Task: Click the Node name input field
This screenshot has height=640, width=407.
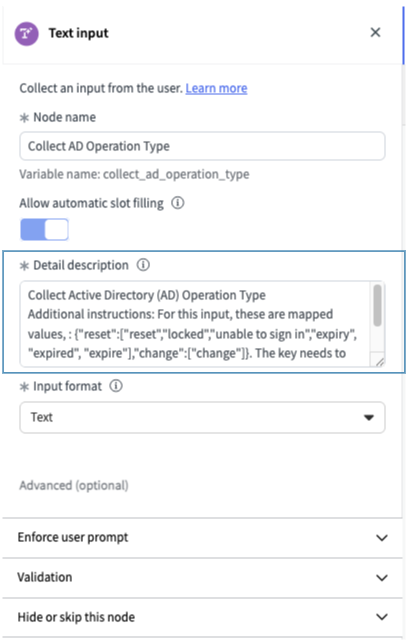Action: point(202,146)
